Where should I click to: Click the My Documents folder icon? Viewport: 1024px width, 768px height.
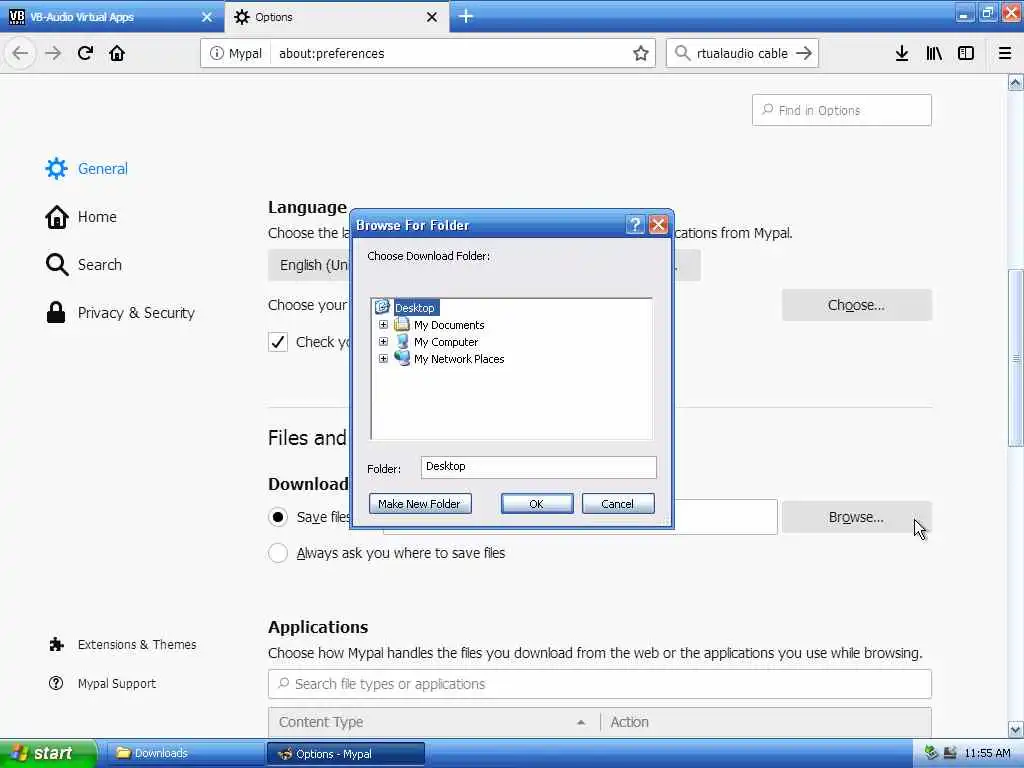tap(402, 325)
